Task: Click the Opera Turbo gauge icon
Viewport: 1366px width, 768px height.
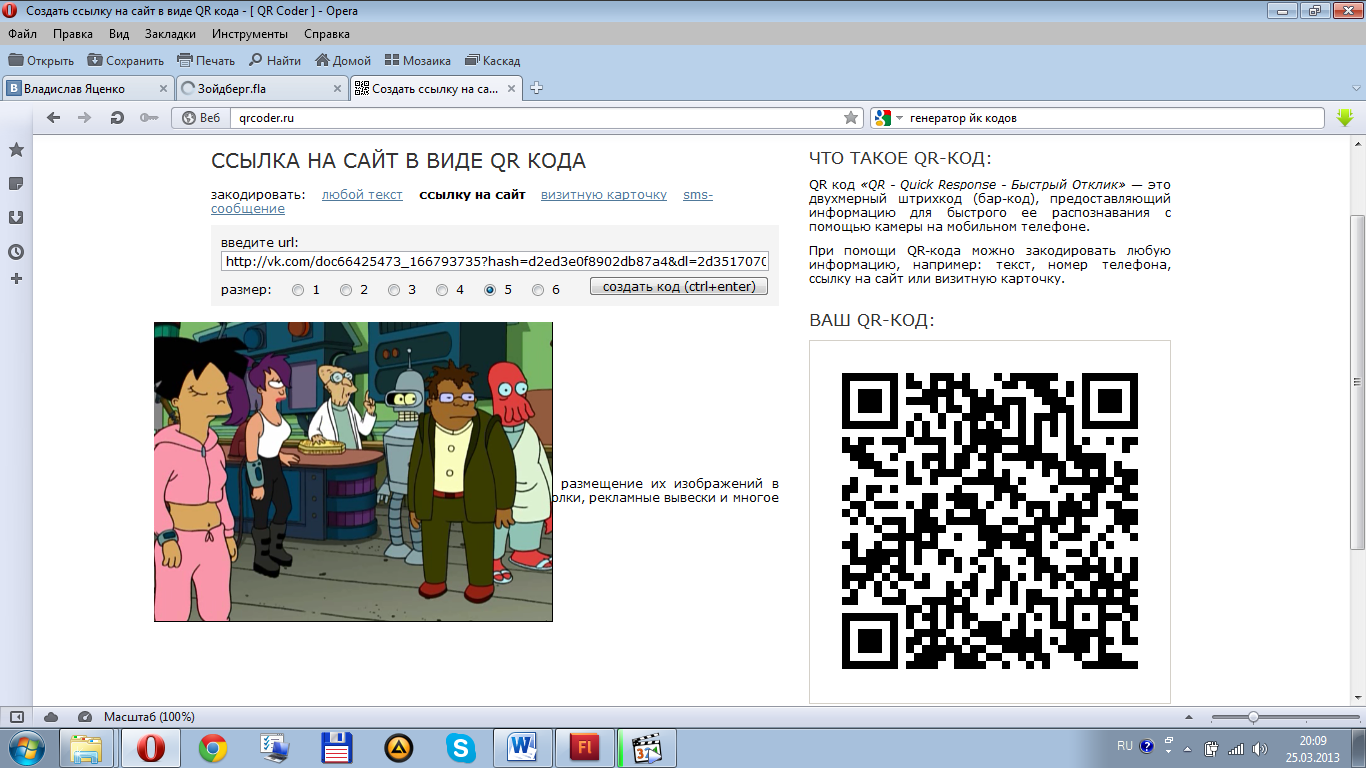Action: coord(84,717)
